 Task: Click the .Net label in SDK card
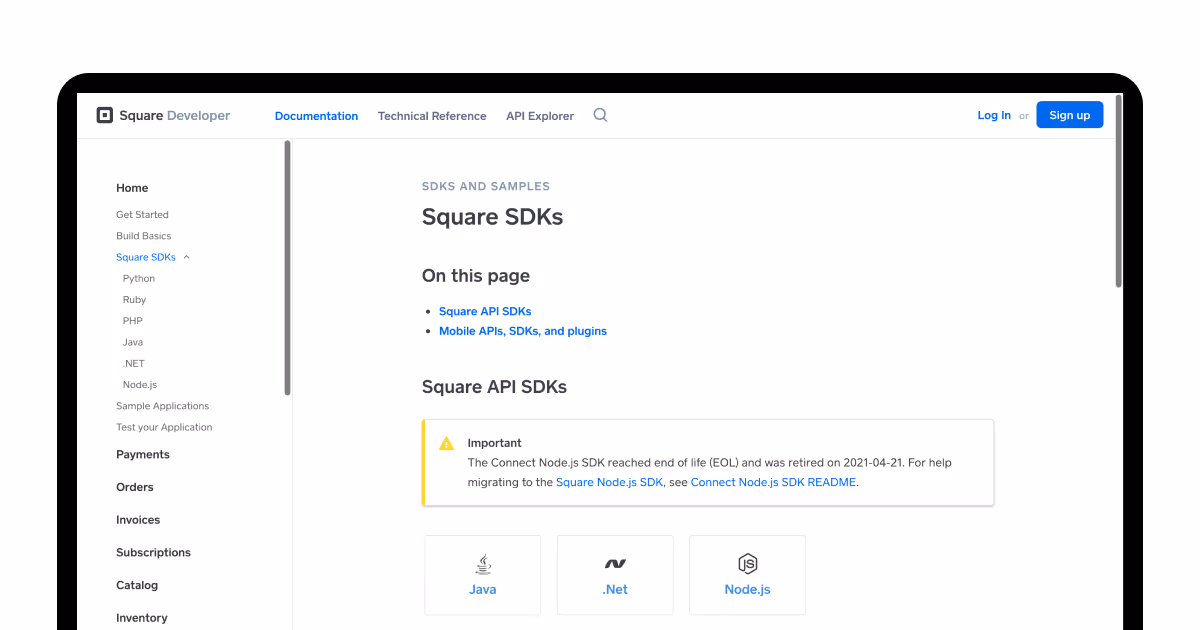615,590
